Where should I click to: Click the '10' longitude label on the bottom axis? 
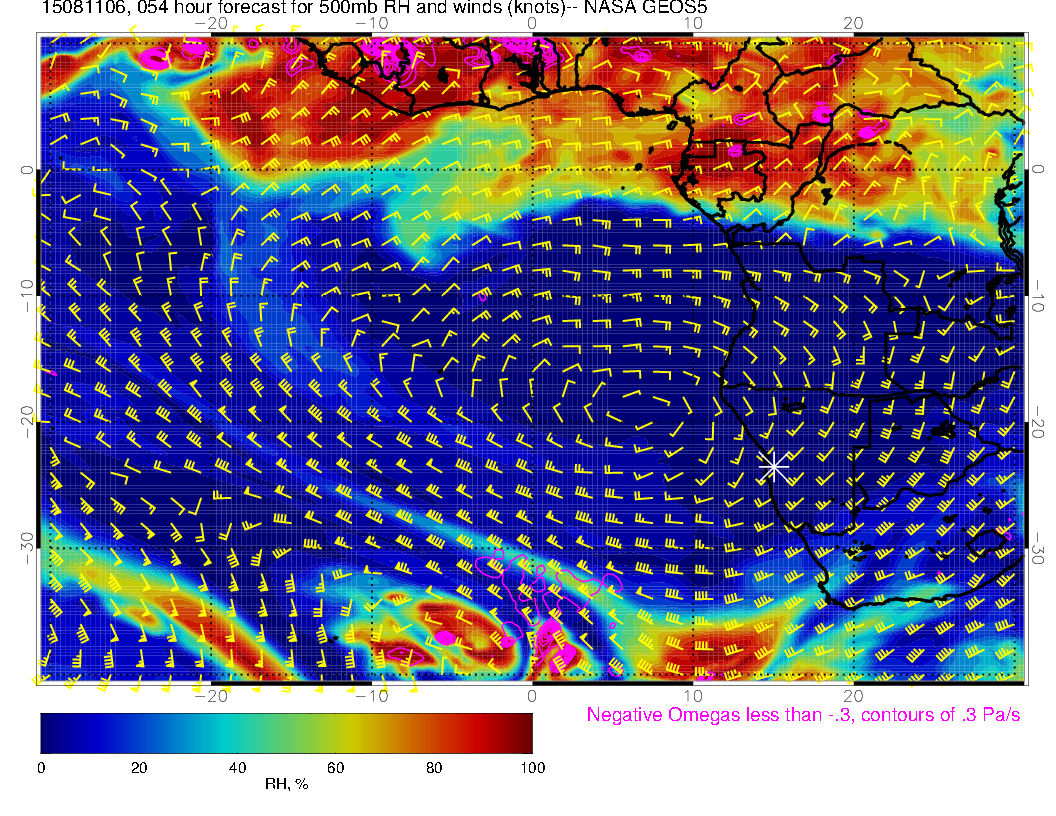tap(693, 696)
